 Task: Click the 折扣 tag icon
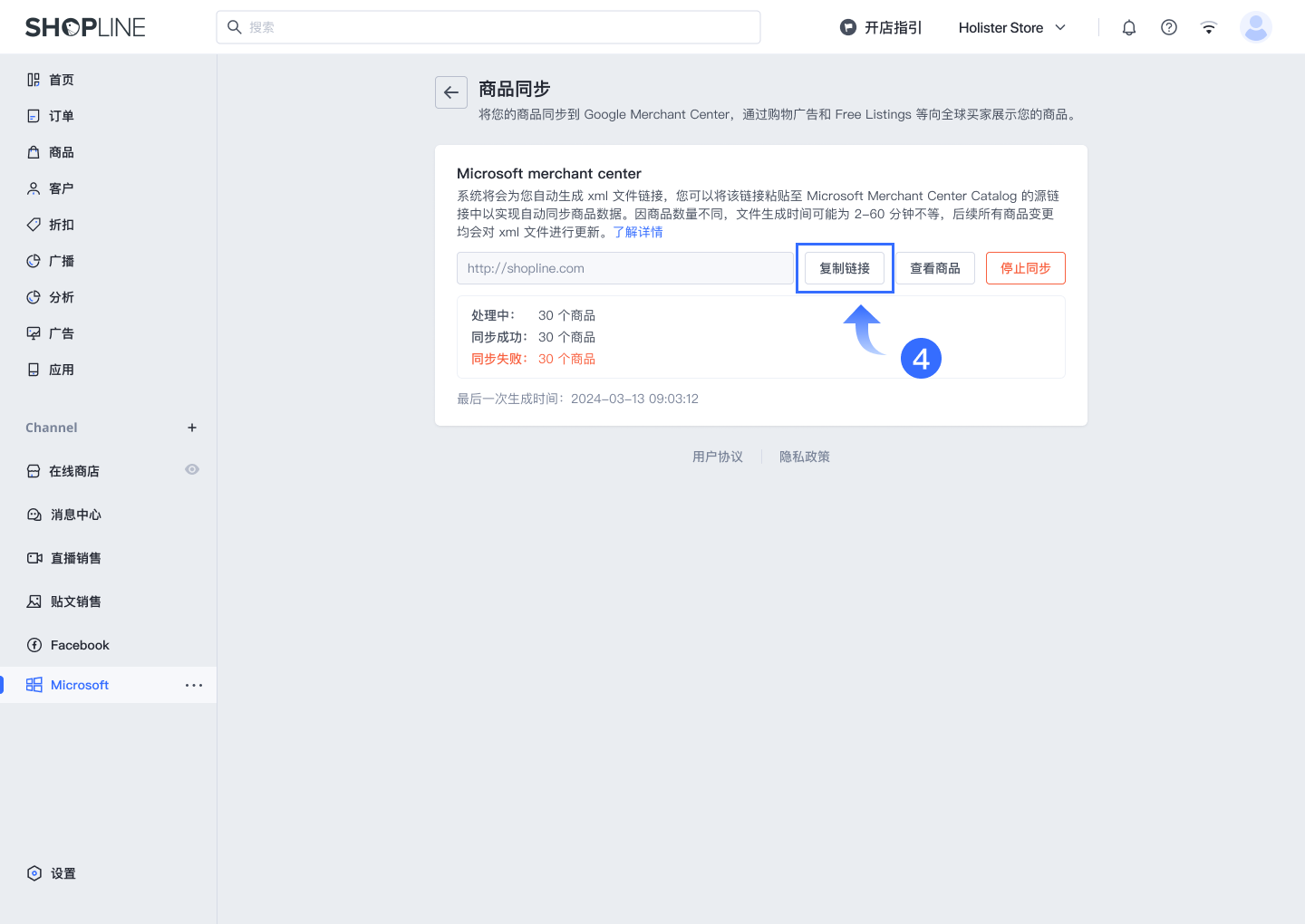tap(34, 225)
